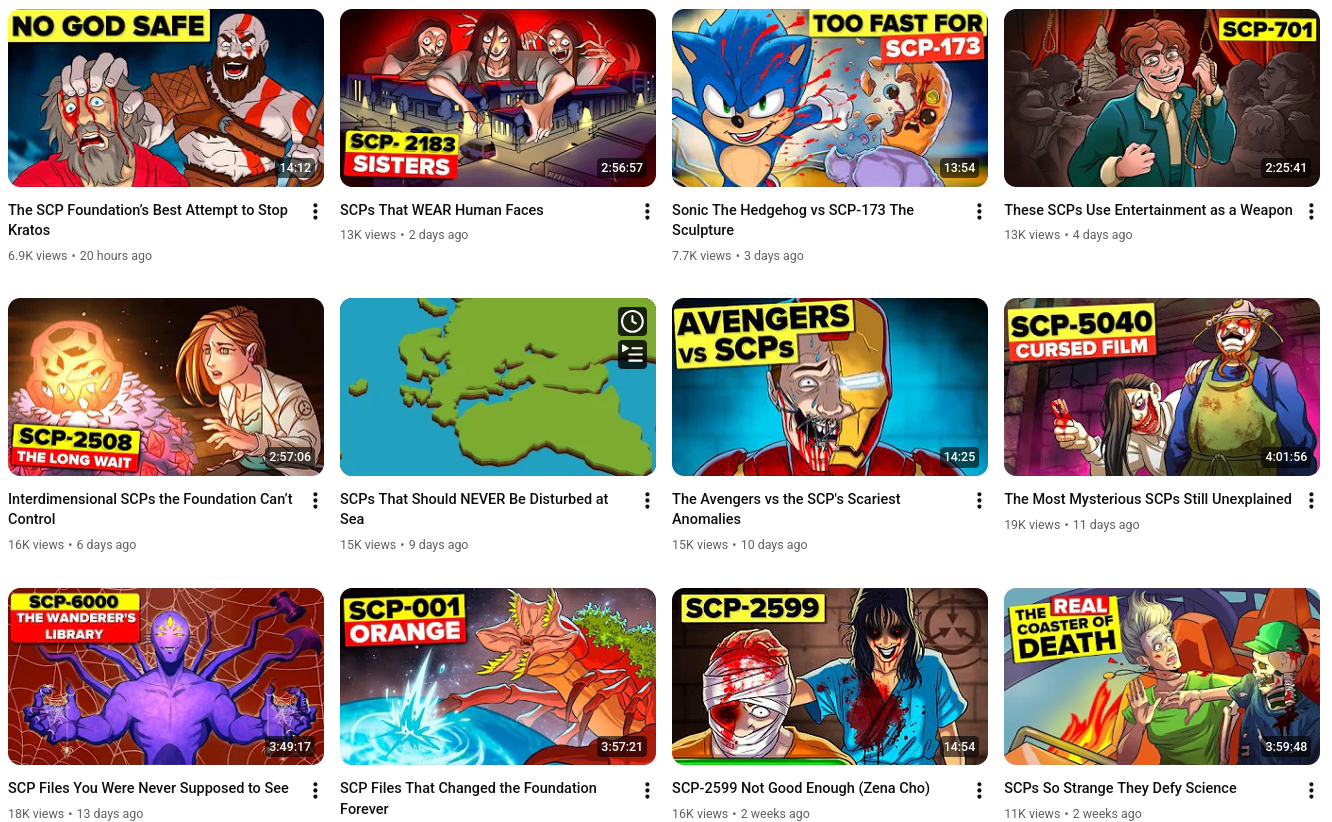Viewport: 1332px width, 822px height.
Task: Open options menu for Interdimensional SCPs video
Action: pos(315,501)
